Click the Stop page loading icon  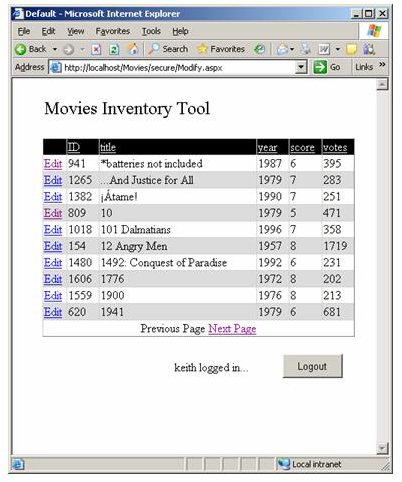(x=96, y=50)
